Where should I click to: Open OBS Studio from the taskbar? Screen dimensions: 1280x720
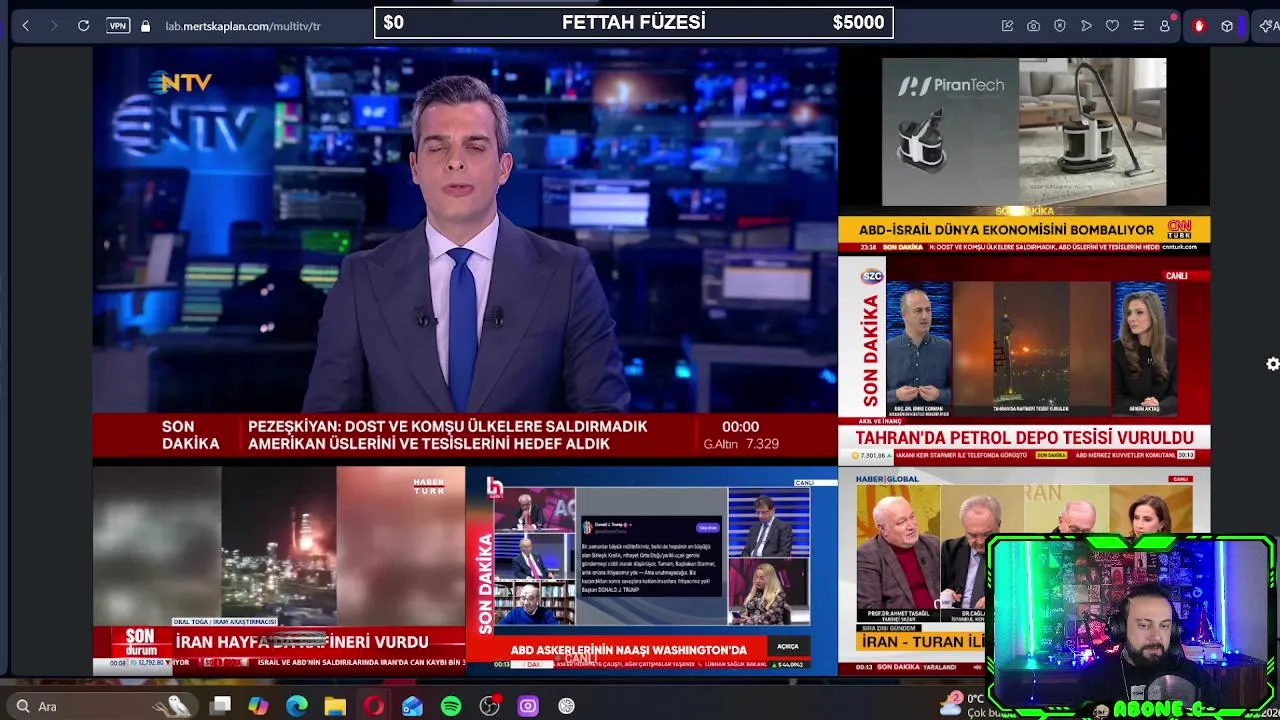(x=489, y=706)
